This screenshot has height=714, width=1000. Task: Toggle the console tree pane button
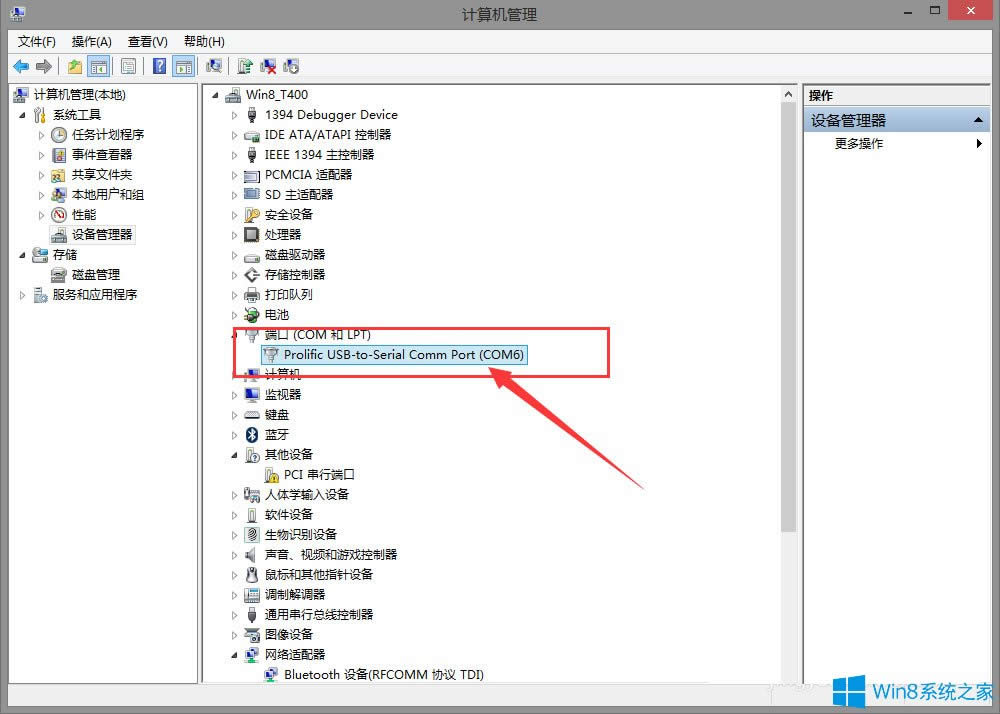pos(99,66)
